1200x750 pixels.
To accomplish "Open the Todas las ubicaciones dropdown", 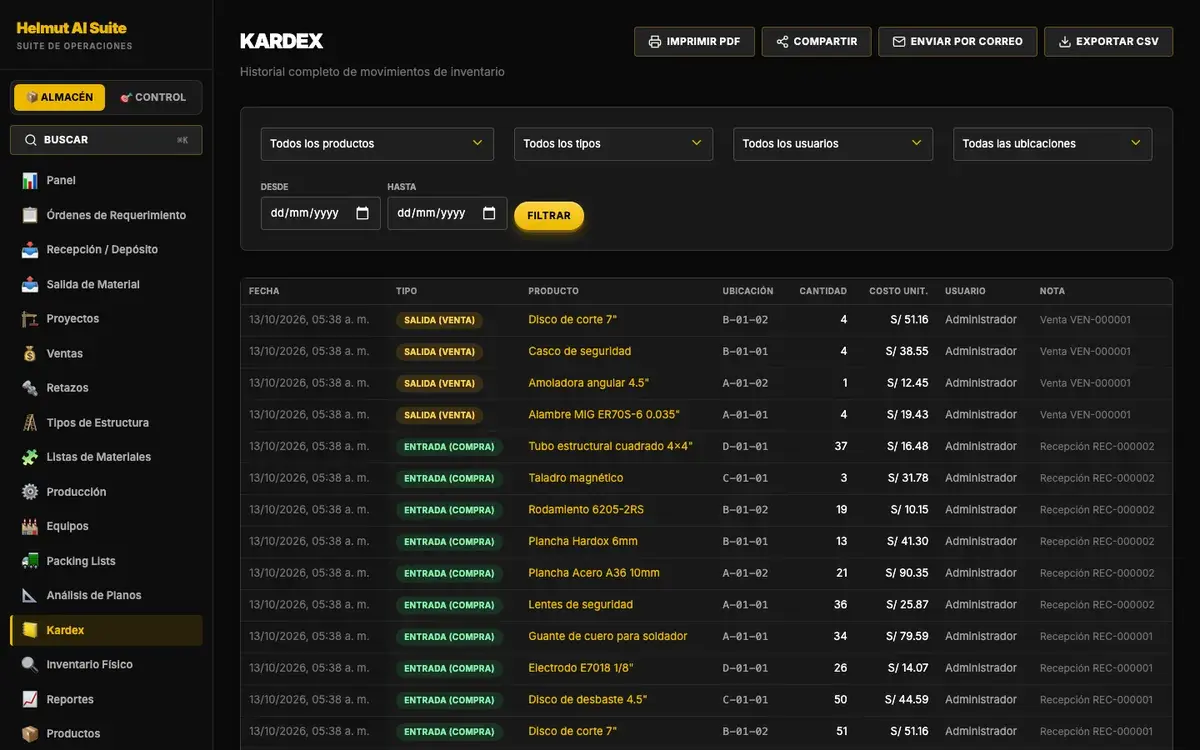I will (x=1052, y=144).
